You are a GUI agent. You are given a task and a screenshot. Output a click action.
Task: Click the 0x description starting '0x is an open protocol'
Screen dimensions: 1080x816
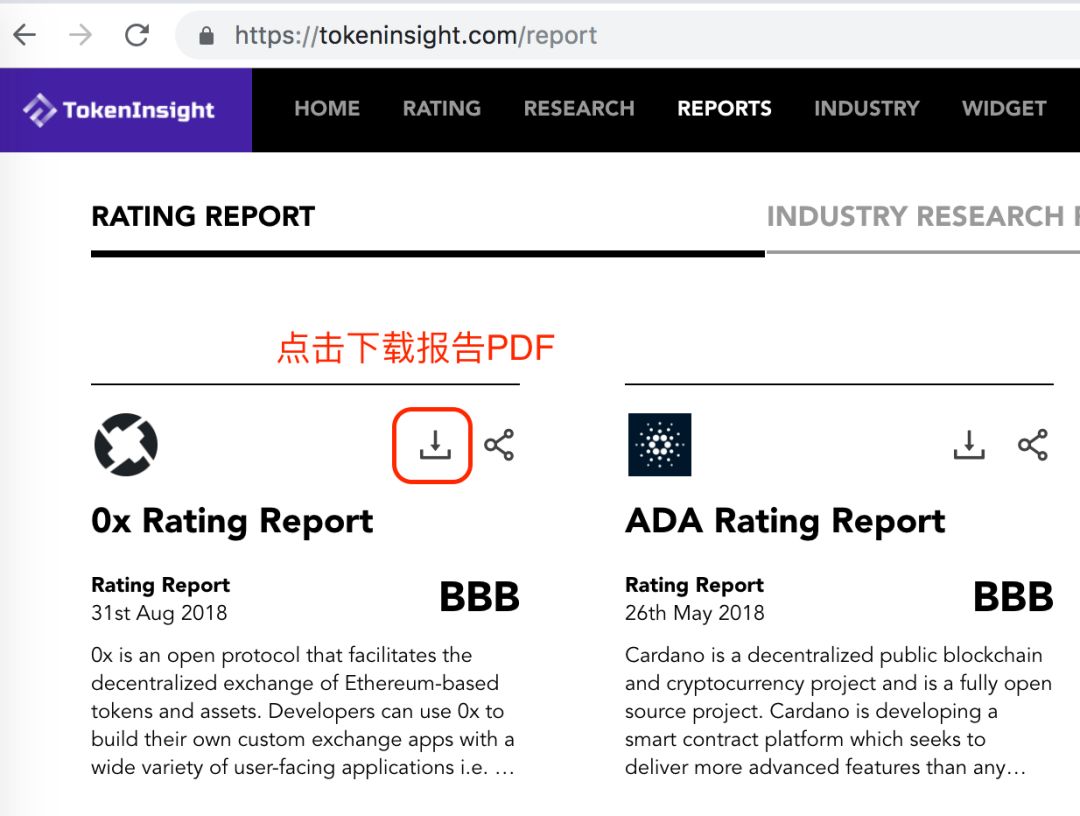point(303,711)
